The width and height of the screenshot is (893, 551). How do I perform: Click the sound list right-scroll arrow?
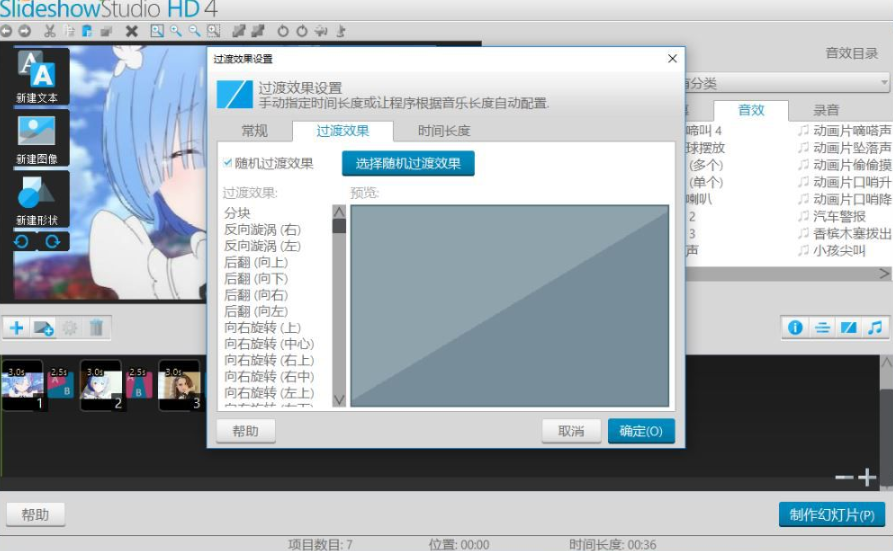click(x=884, y=274)
